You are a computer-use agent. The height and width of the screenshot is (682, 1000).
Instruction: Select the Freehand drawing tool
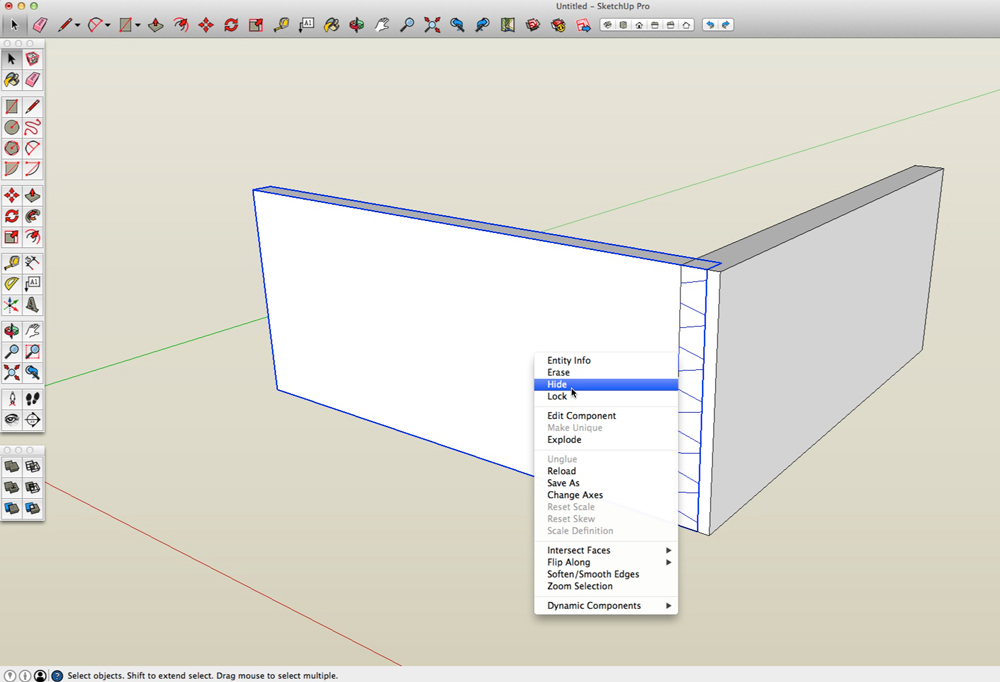click(33, 128)
